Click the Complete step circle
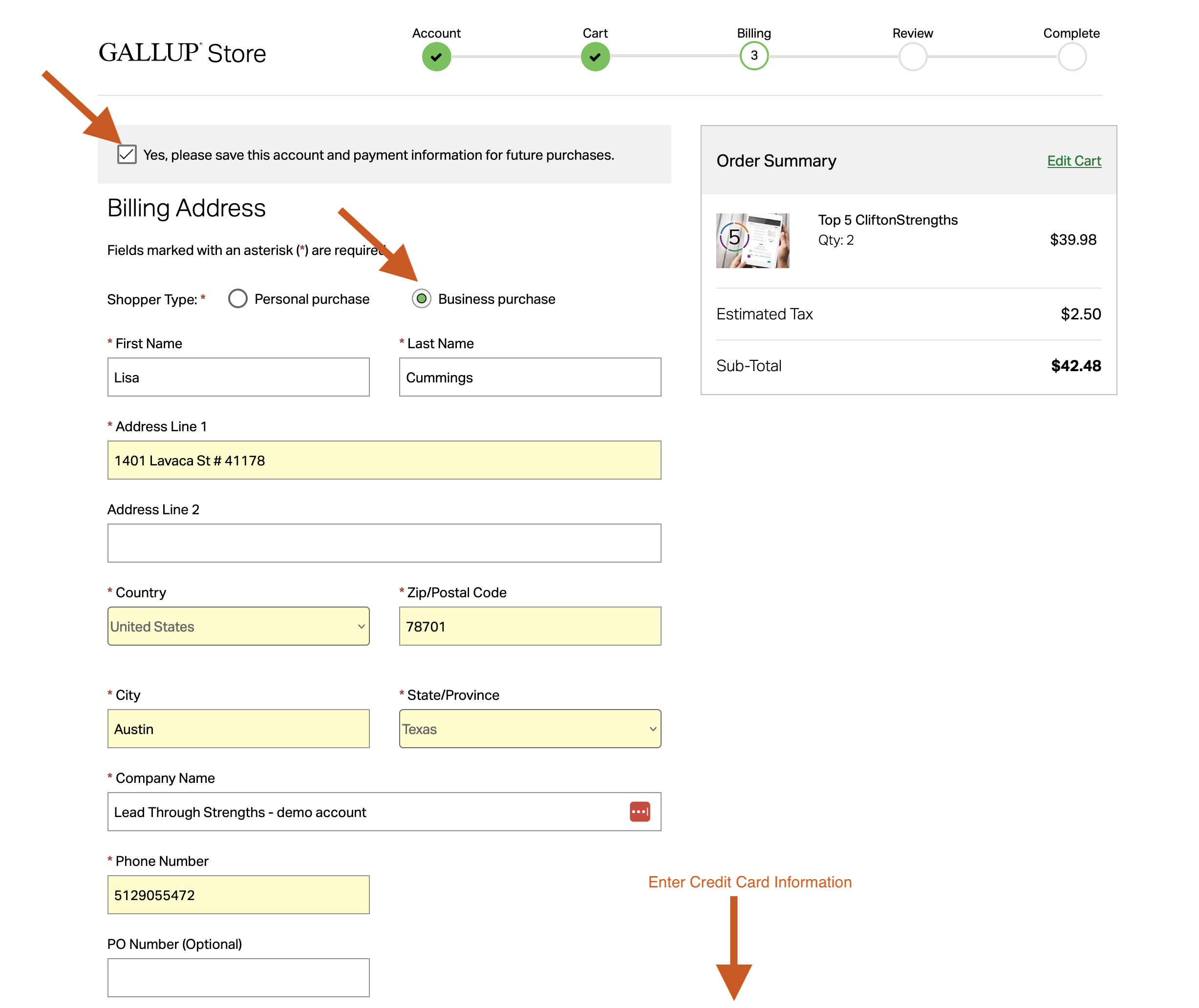1199x1008 pixels. [x=1071, y=57]
